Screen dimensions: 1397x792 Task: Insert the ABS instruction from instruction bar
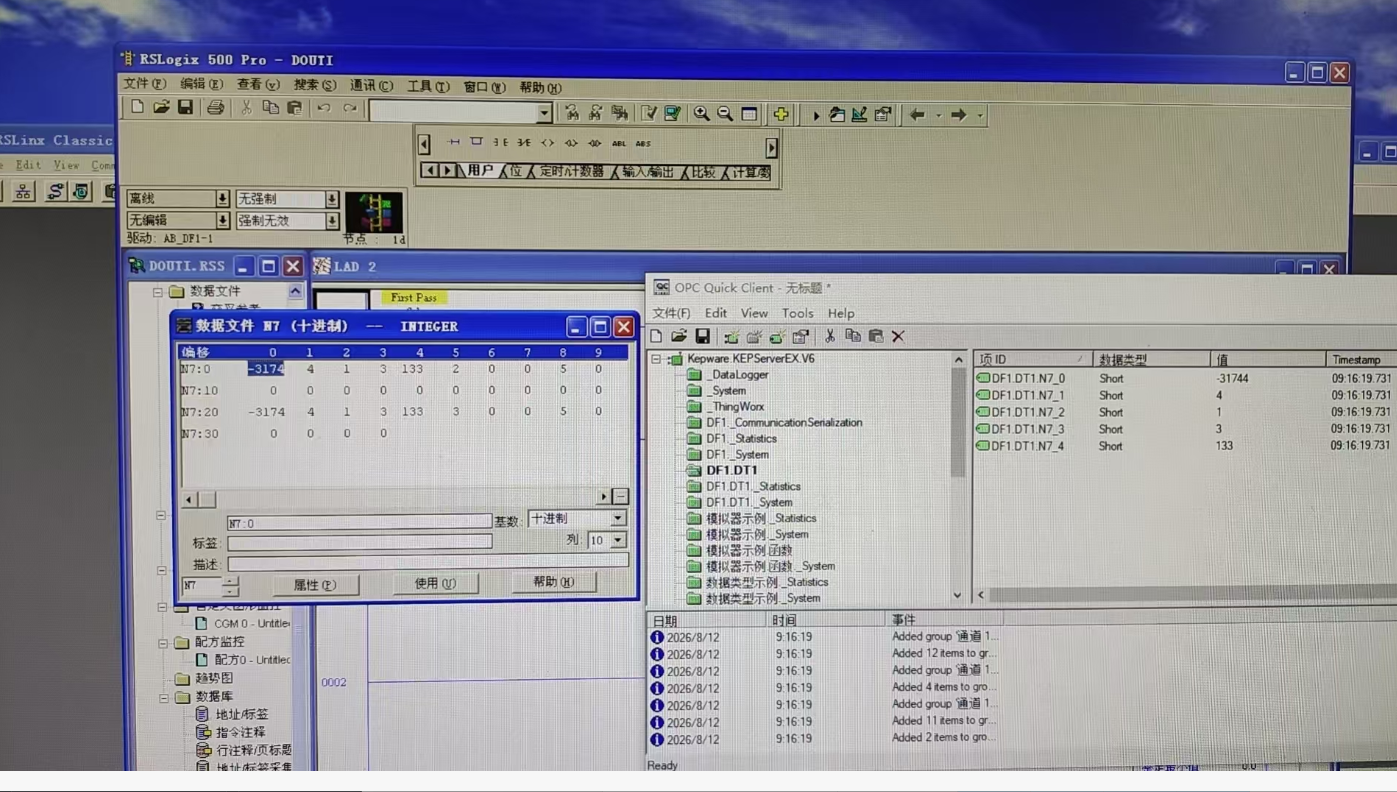[x=643, y=143]
